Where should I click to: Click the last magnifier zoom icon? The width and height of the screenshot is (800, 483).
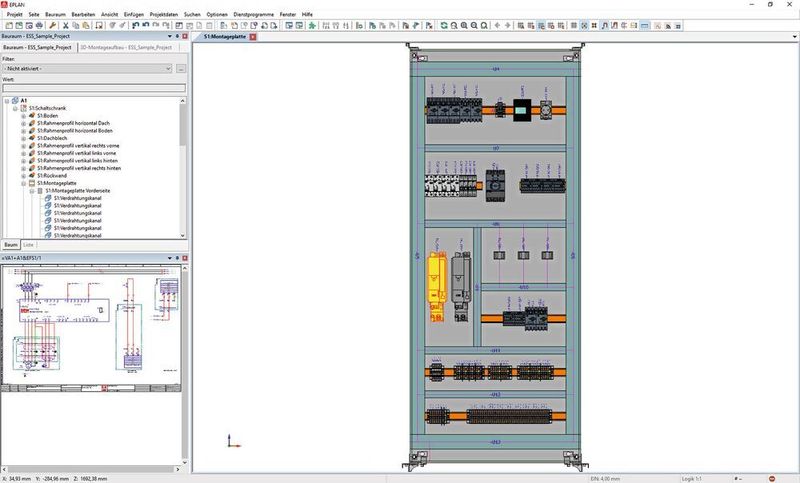[484, 26]
